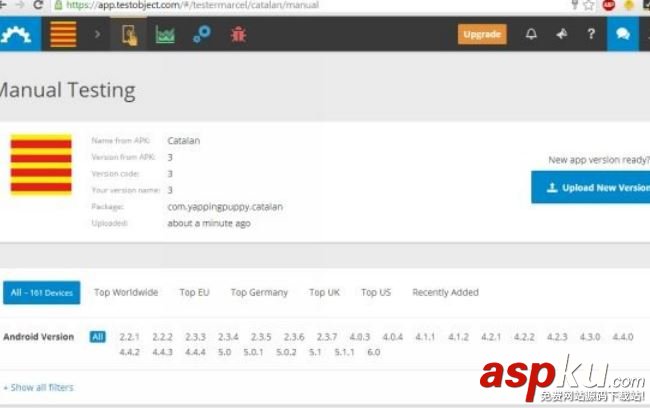Open the blue gears automation icon
The height and width of the screenshot is (408, 650).
[202, 34]
